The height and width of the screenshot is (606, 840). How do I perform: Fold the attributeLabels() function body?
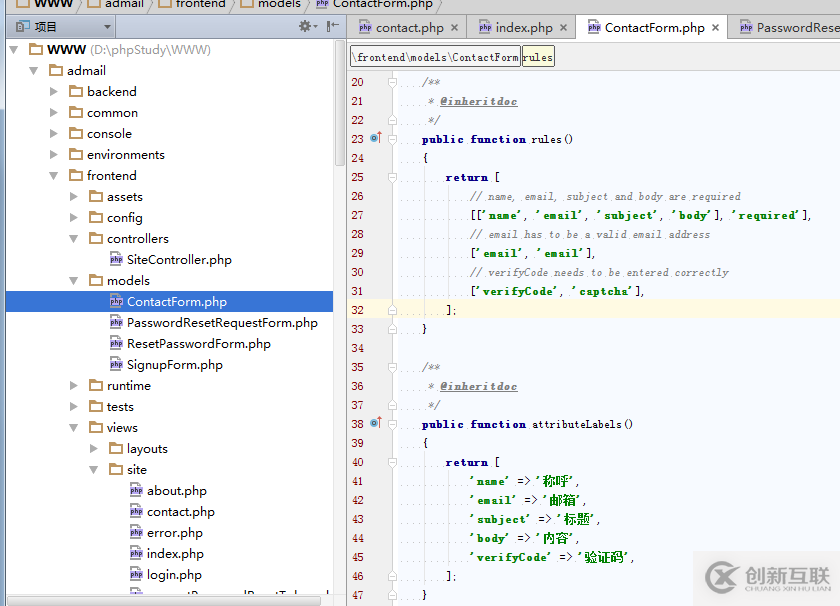click(x=393, y=424)
